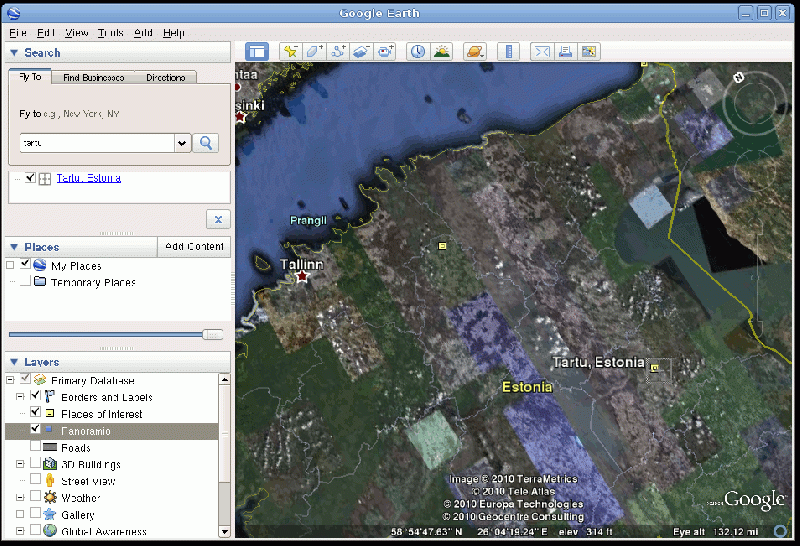Screen dimensions: 800x546
Task: Click the 3D Buildings layer icon
Action: pyautogui.click(x=50, y=463)
